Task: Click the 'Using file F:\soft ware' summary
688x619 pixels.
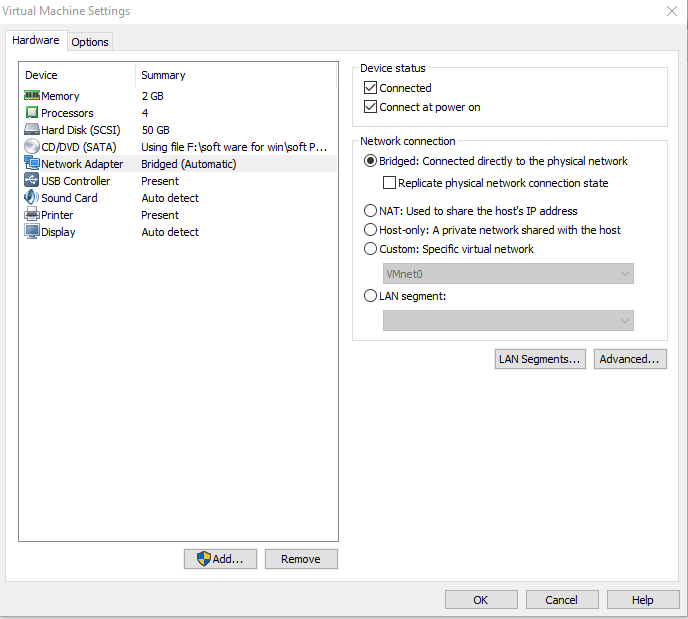Action: (234, 147)
